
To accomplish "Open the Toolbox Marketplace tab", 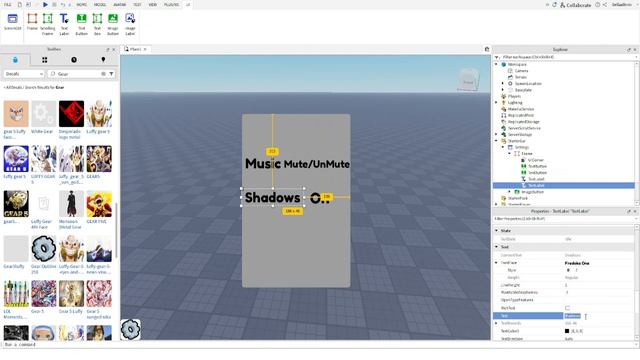I will 15,60.
